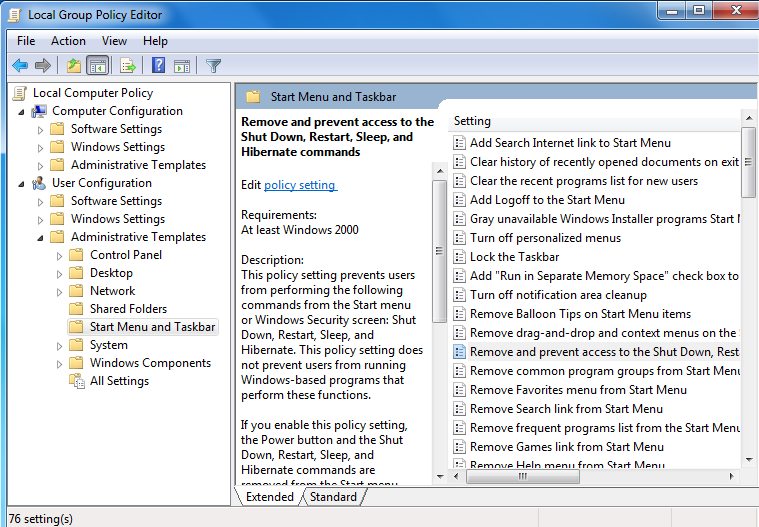
Task: Click the Computer Configuration computer icon
Action: pyautogui.click(x=39, y=111)
